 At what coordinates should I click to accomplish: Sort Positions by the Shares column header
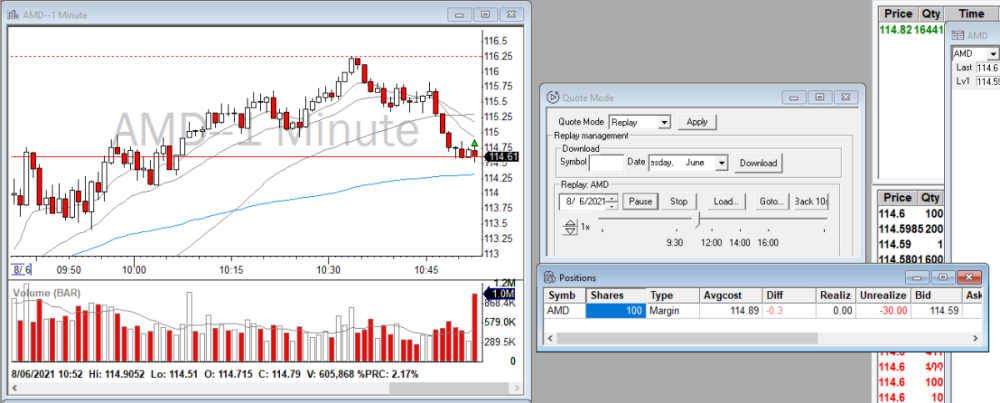coord(615,295)
